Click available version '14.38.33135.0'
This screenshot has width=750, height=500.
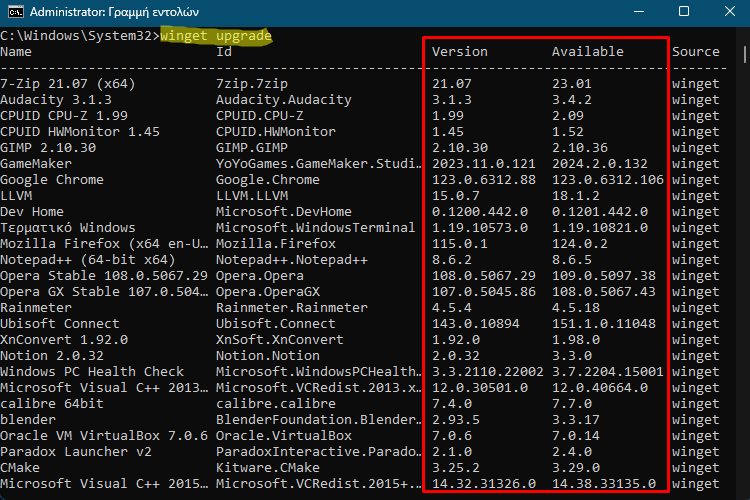(604, 484)
